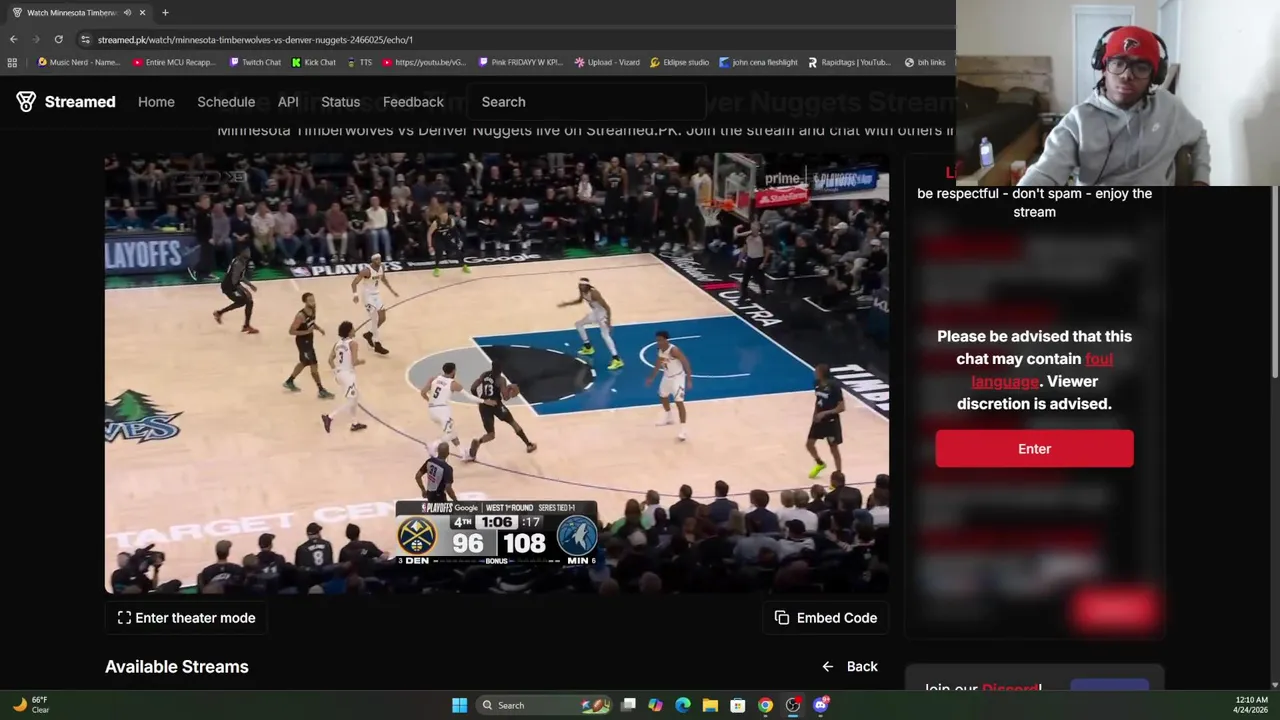Open the Schedule page
The image size is (1280, 720).
pos(226,102)
